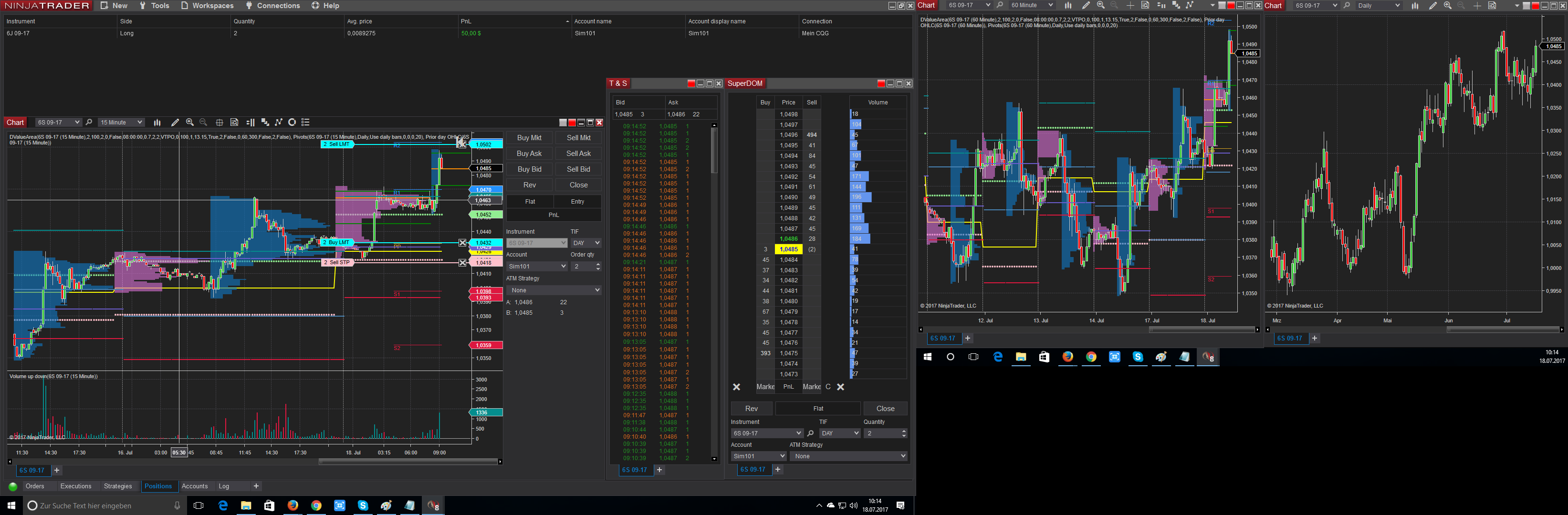Image resolution: width=1568 pixels, height=515 pixels.
Task: Click T&S window vertical scrollbar
Action: point(714,151)
